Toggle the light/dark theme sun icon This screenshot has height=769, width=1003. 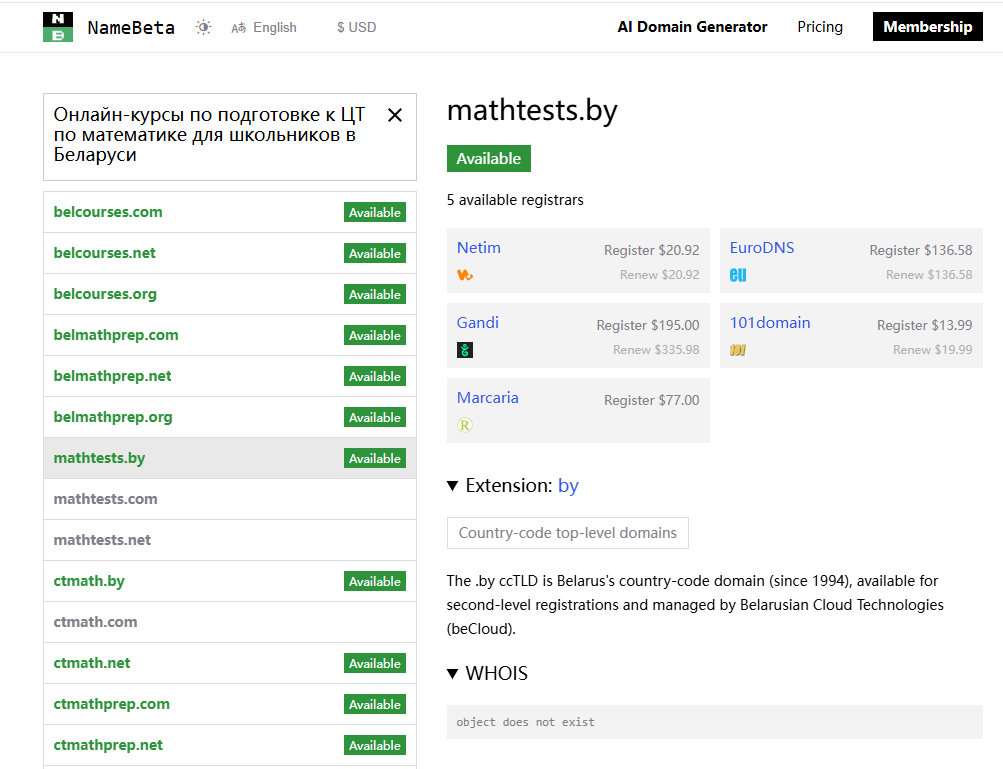pos(204,28)
